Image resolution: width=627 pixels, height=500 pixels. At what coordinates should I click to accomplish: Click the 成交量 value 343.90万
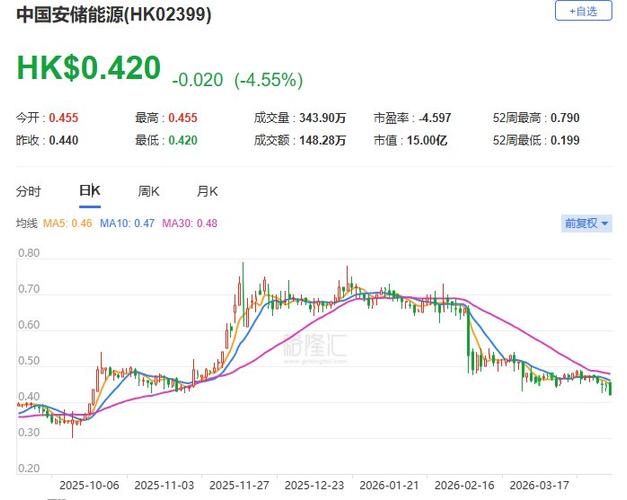click(x=322, y=118)
